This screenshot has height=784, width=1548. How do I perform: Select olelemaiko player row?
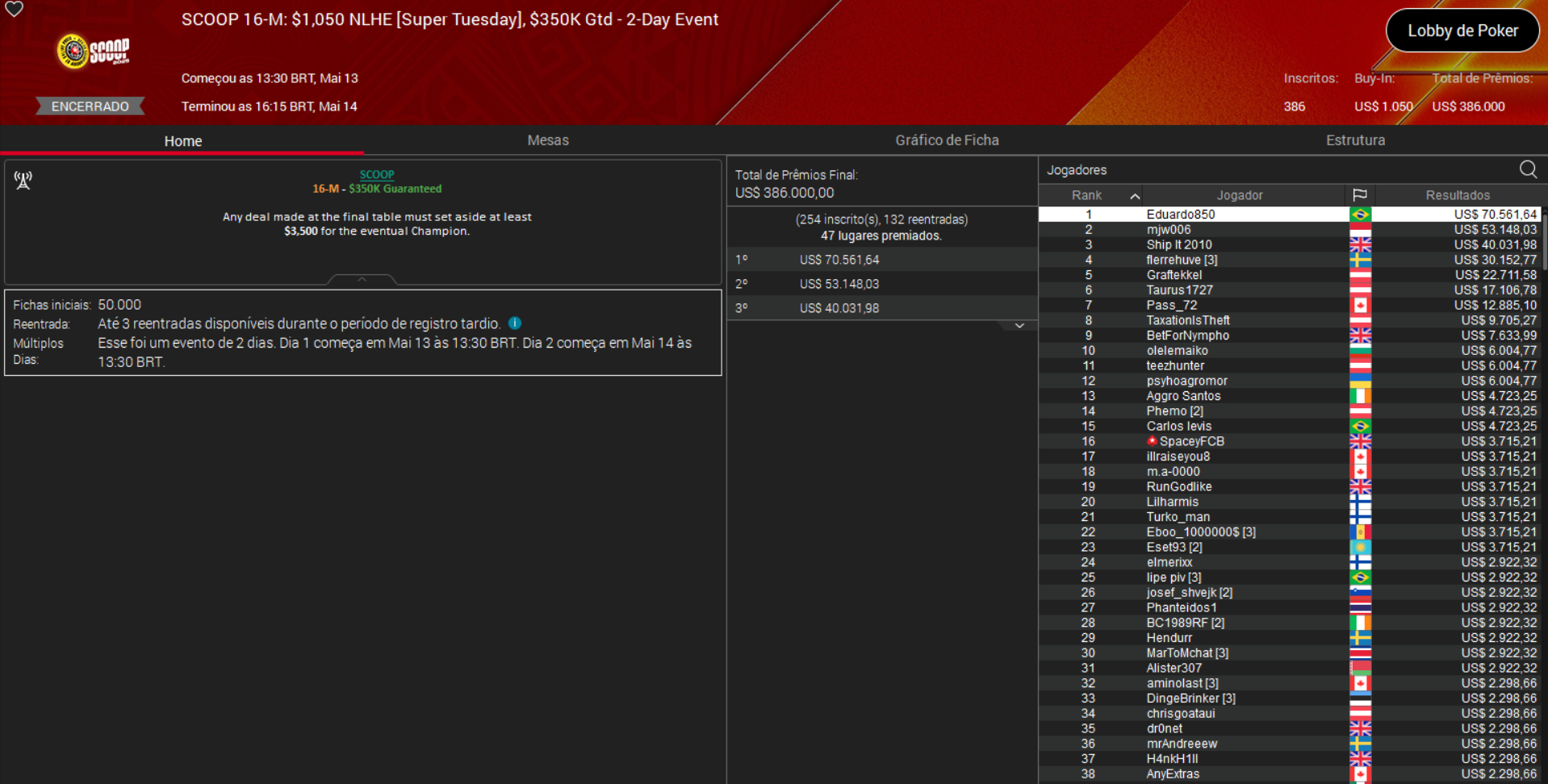[x=1290, y=351]
